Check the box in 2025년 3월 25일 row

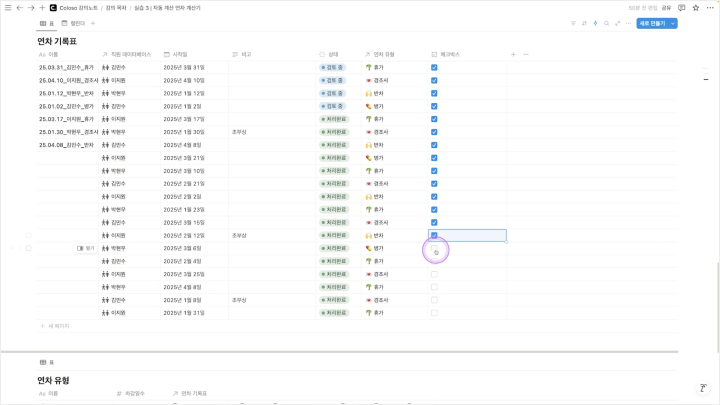434,274
